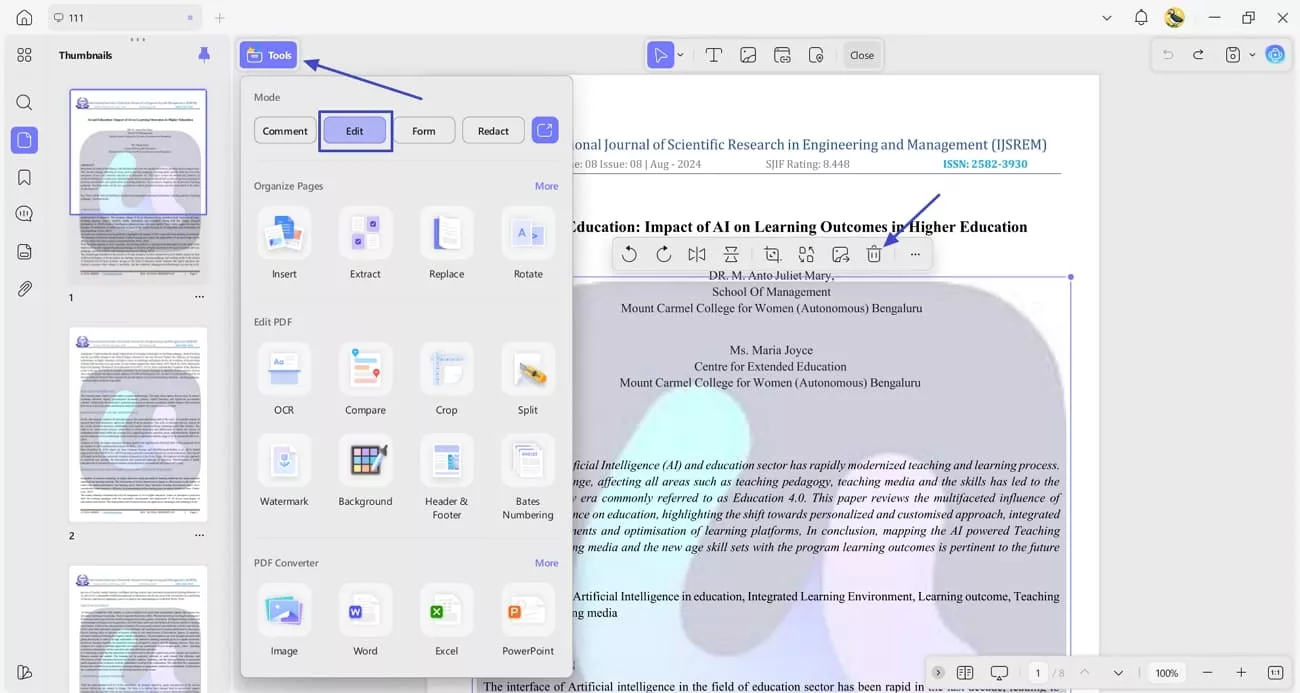Expand the cursor tool dropdown arrow
This screenshot has width=1300, height=693.
[680, 55]
